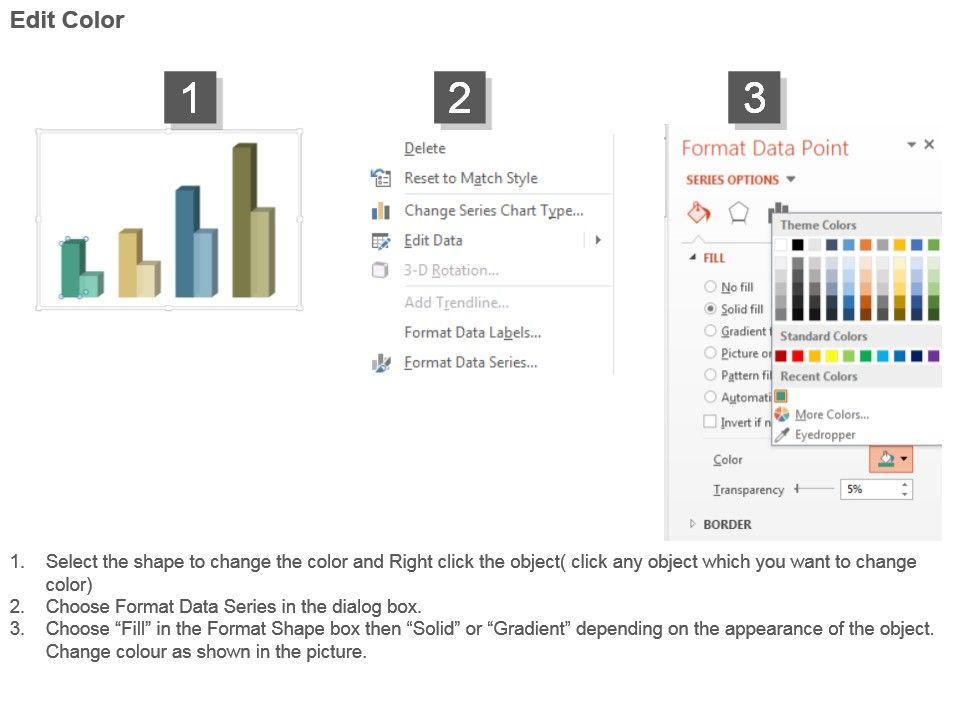Screen dimensions: 960x720
Task: Click the Edit Data table icon
Action: pos(381,240)
